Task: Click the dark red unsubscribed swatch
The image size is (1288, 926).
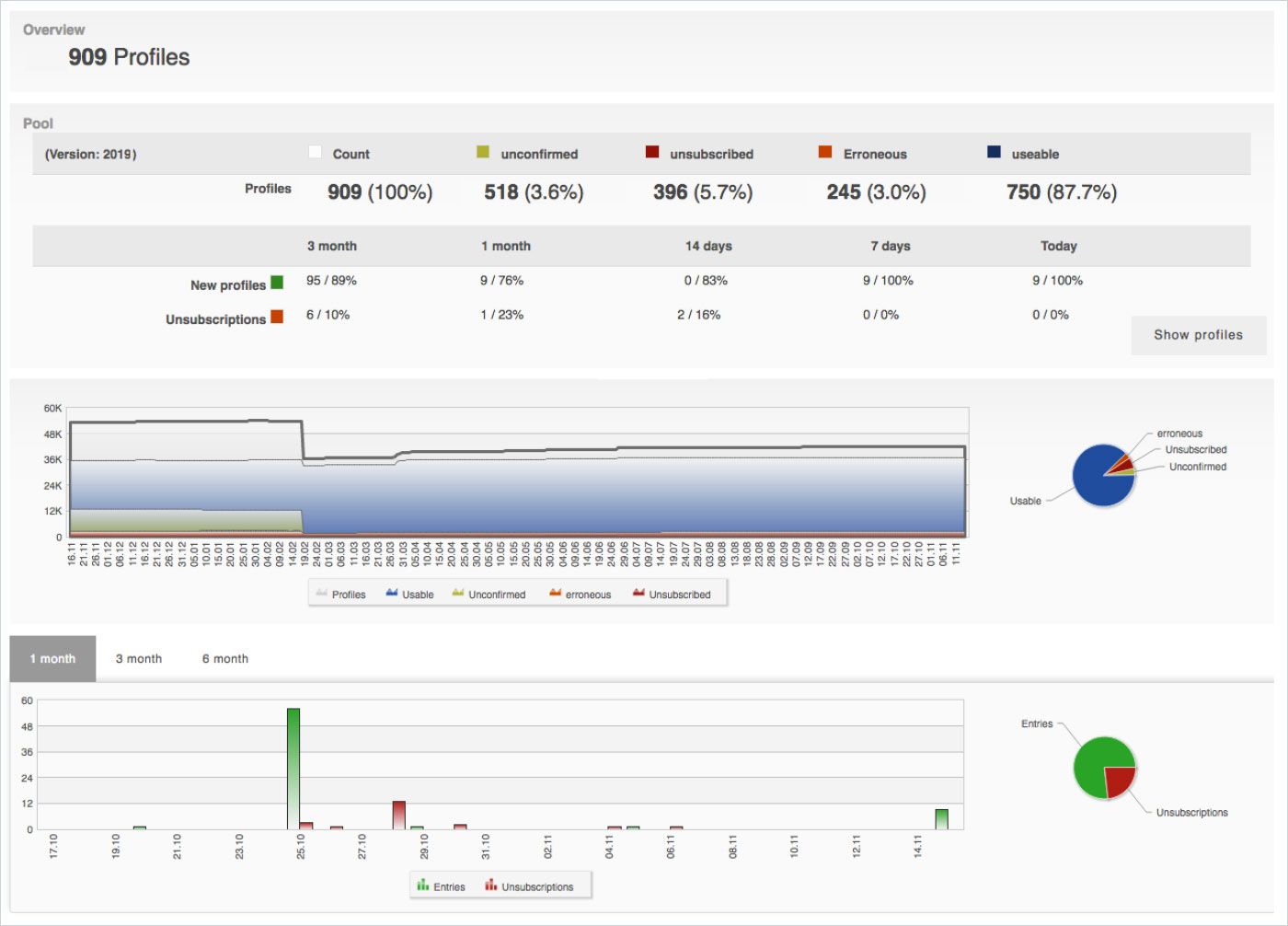Action: (x=652, y=152)
